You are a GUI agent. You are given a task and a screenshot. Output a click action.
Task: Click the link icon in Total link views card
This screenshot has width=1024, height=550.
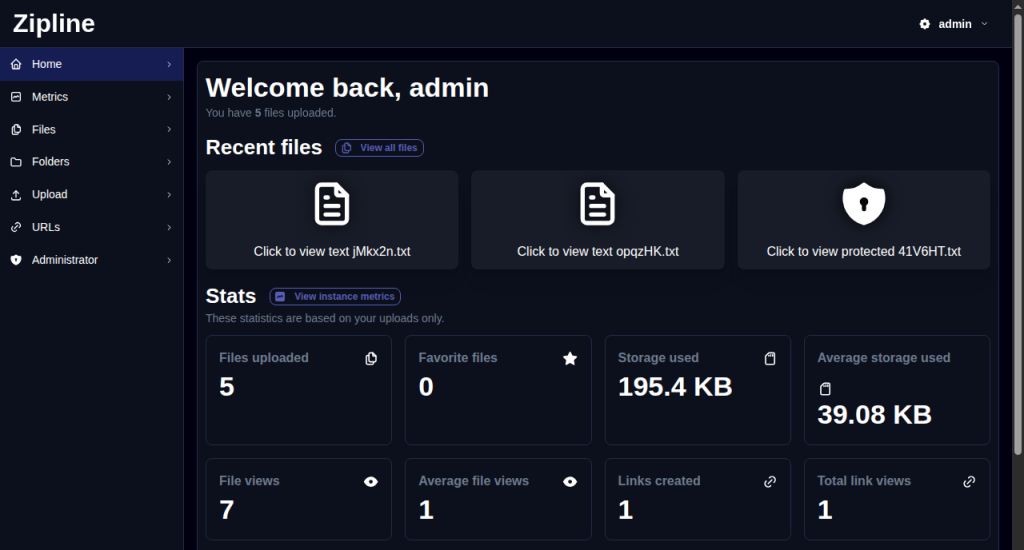point(969,481)
